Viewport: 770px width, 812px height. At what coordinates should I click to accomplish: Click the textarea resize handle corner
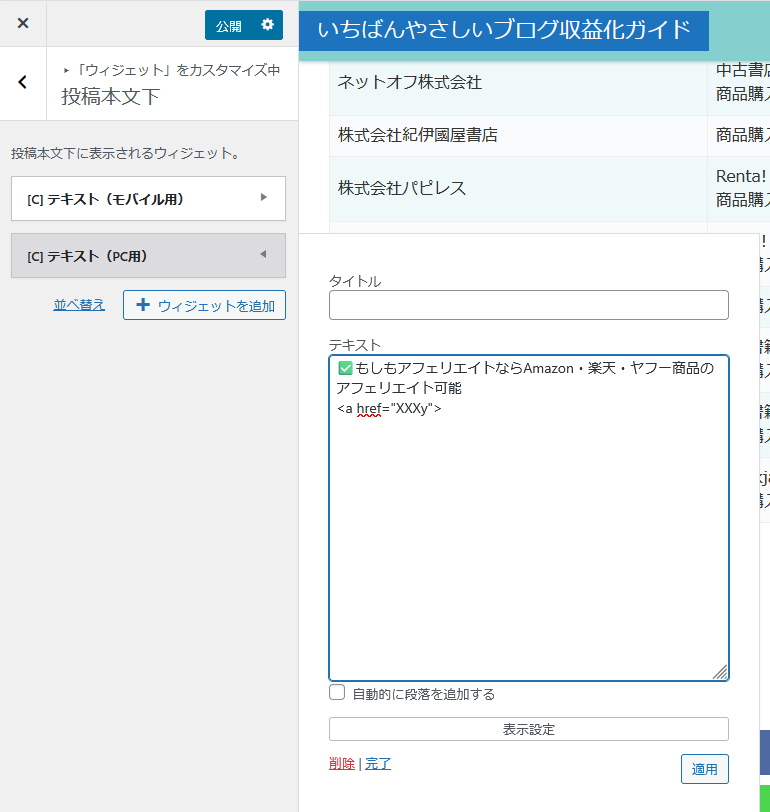point(720,673)
